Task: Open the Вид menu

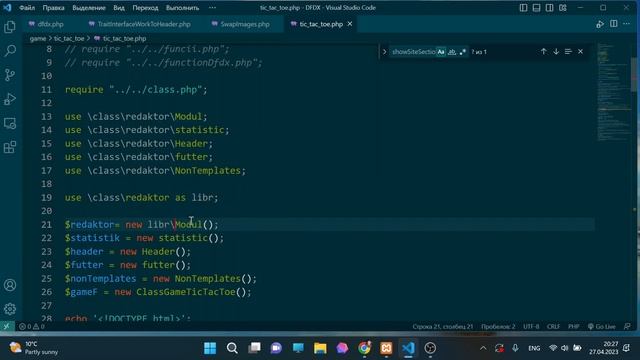Action: coord(119,8)
